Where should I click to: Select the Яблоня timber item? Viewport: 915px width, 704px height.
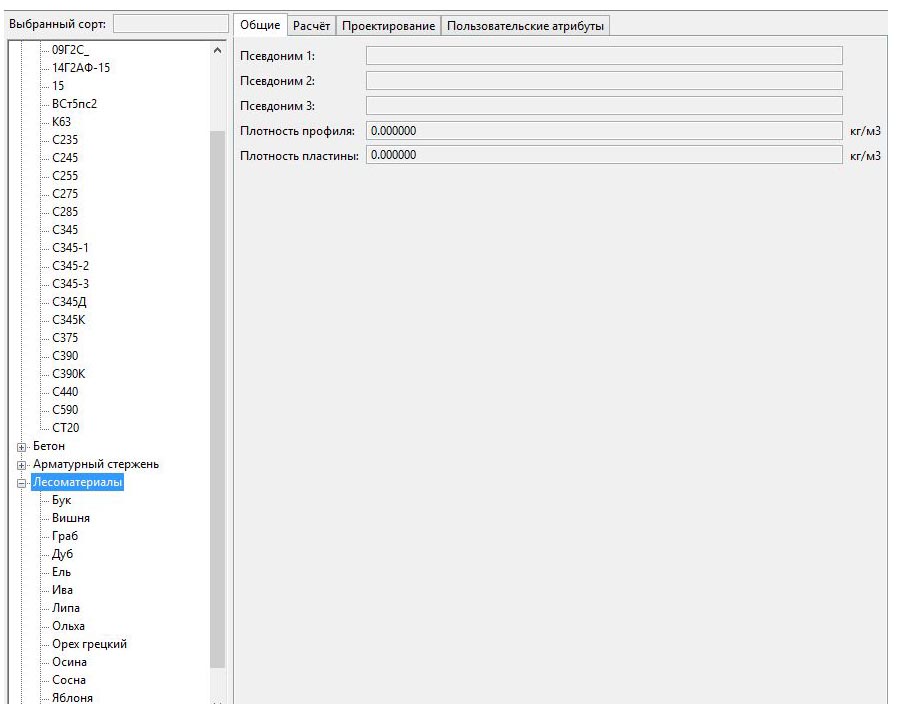point(72,698)
